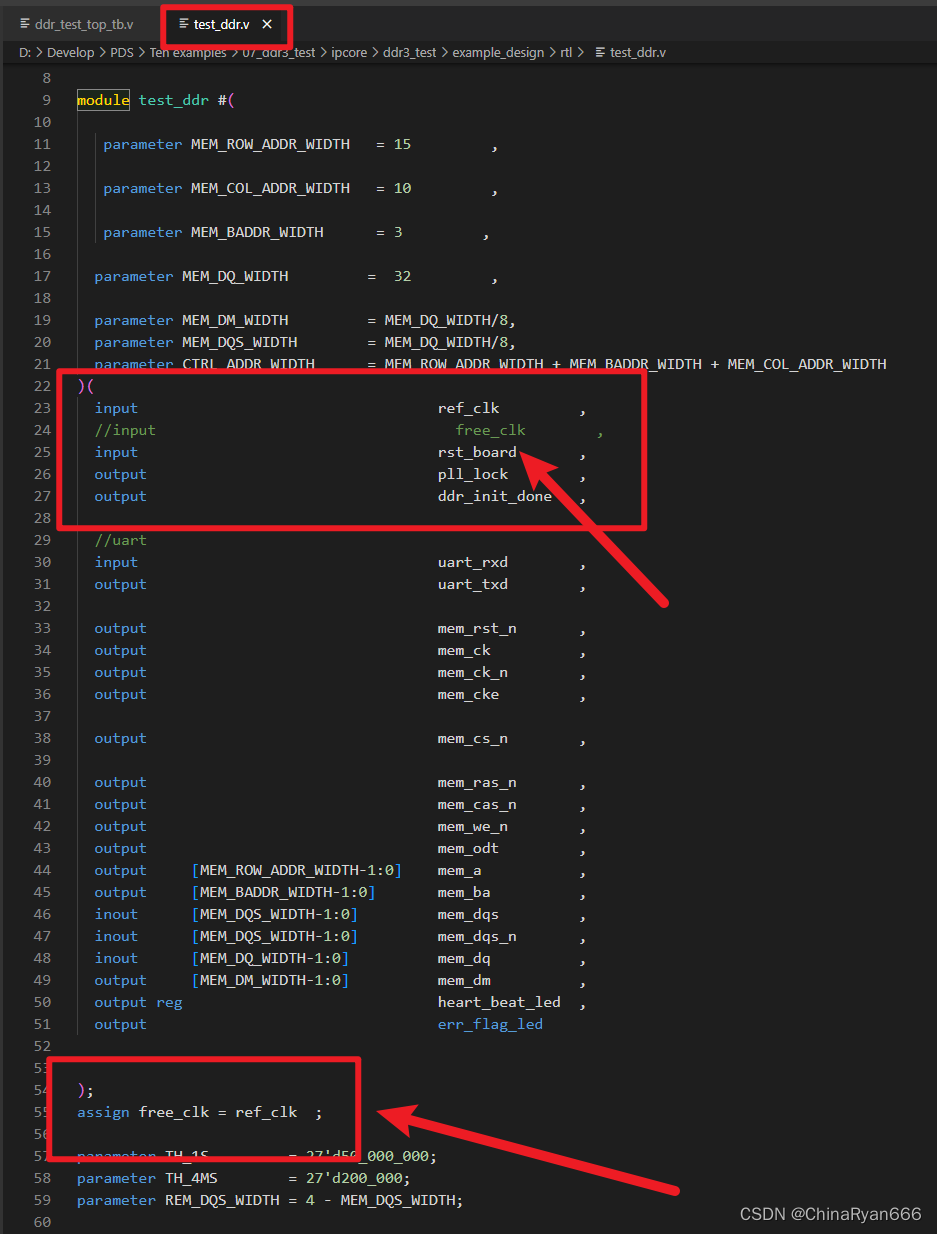Click the //input comment on line 24
Image resolution: width=937 pixels, height=1234 pixels.
pyautogui.click(x=125, y=430)
